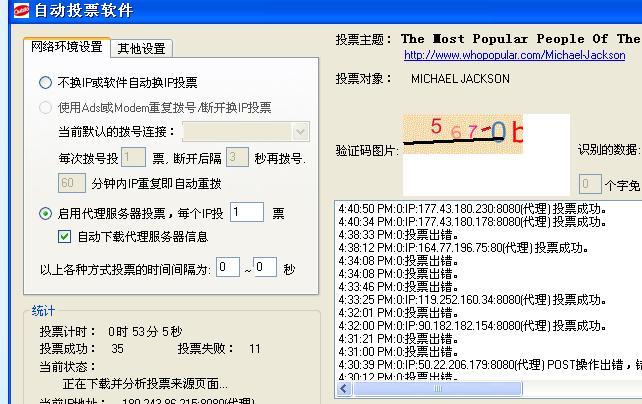
Task: Click the maximum time interval field before 秒
Action: 265,267
